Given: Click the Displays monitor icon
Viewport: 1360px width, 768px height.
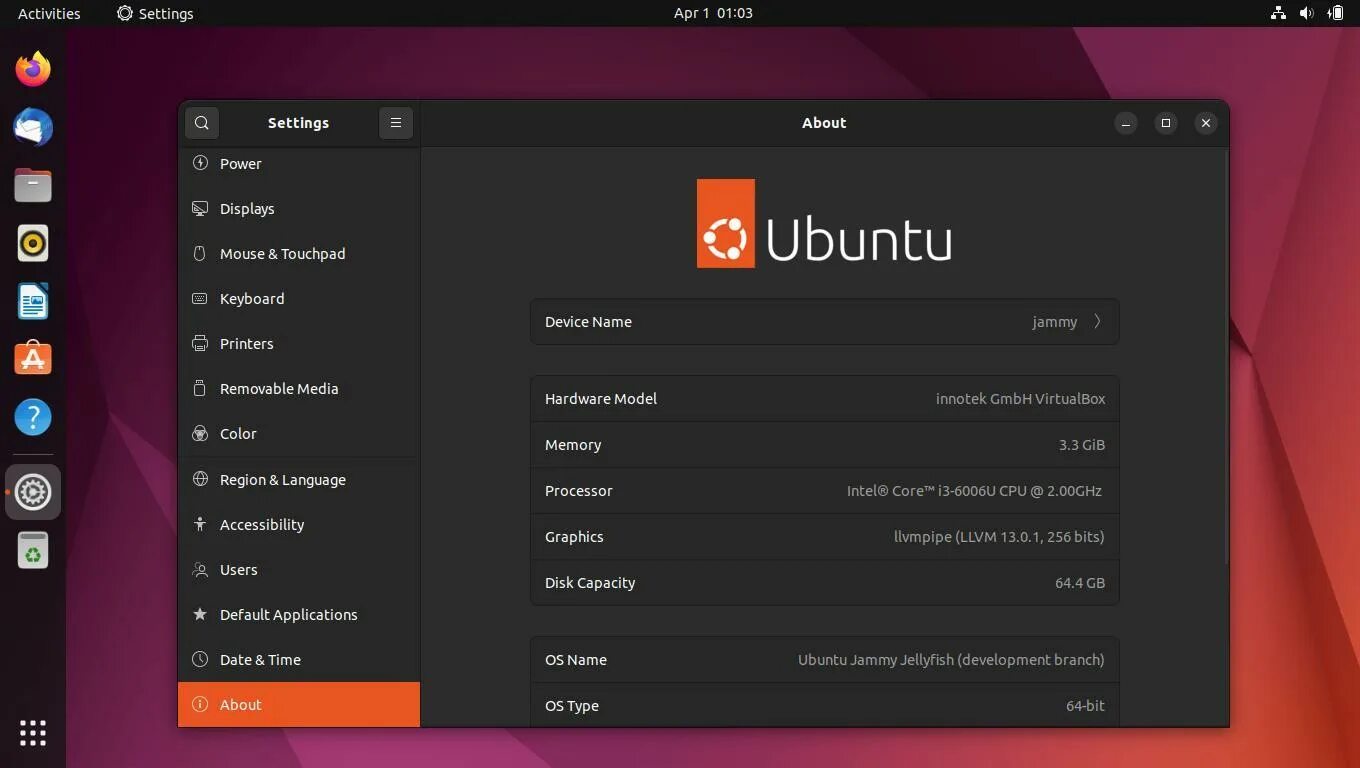Looking at the screenshot, I should point(200,208).
